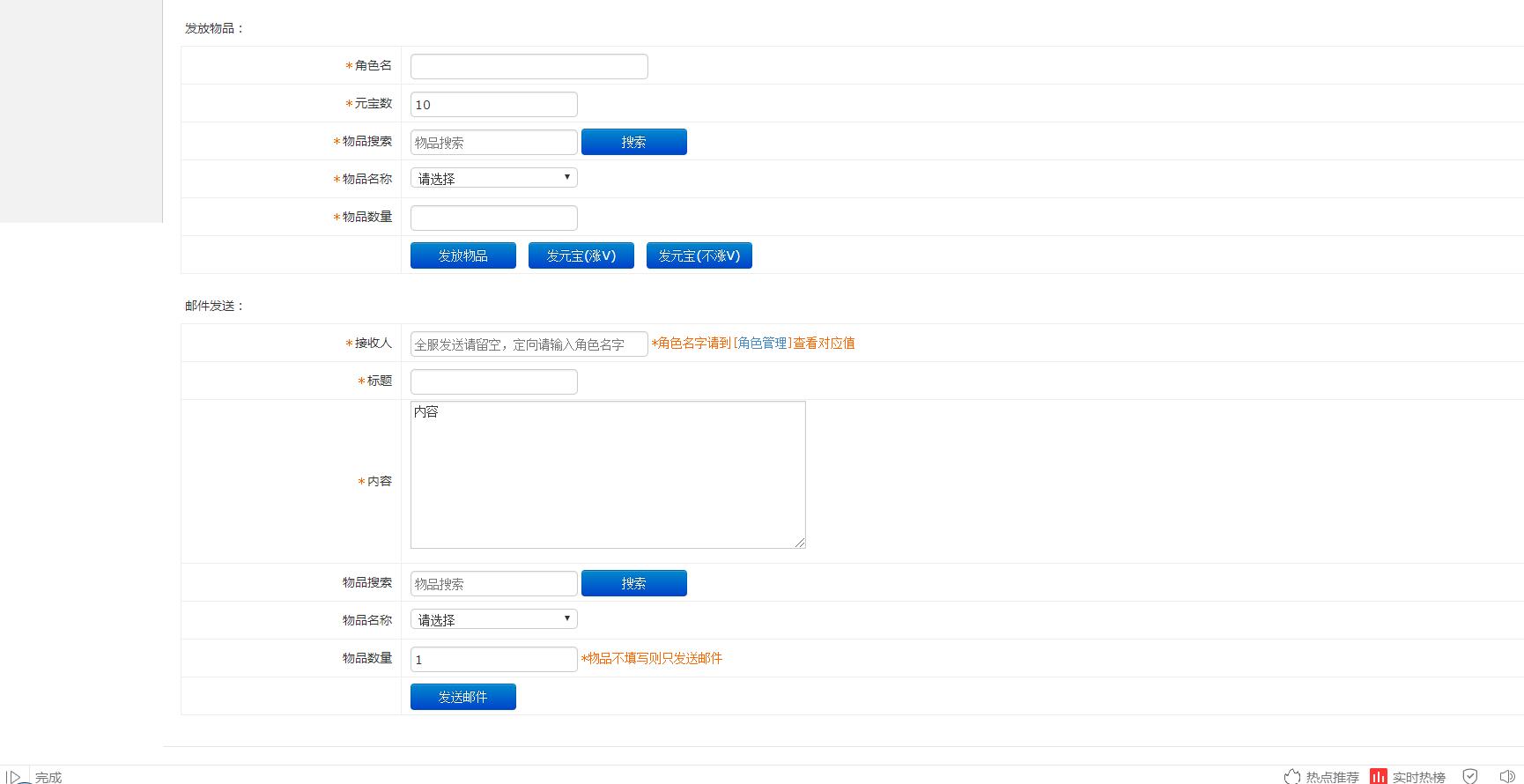
Task: Click the mail 物品数量 field showing 1
Action: coord(493,659)
